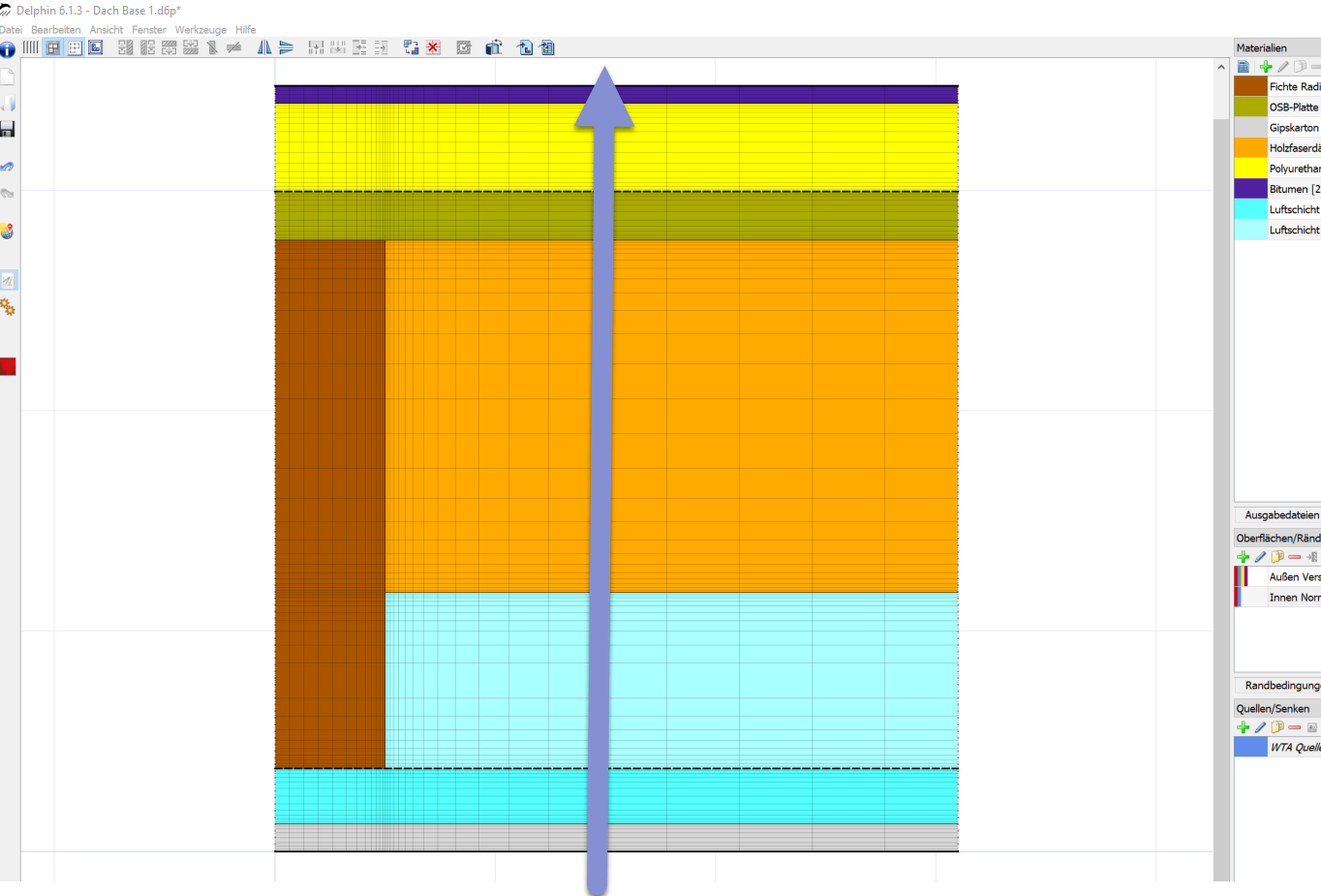This screenshot has width=1321, height=896.
Task: Click the redo arrow sidebar icon
Action: pyautogui.click(x=8, y=194)
